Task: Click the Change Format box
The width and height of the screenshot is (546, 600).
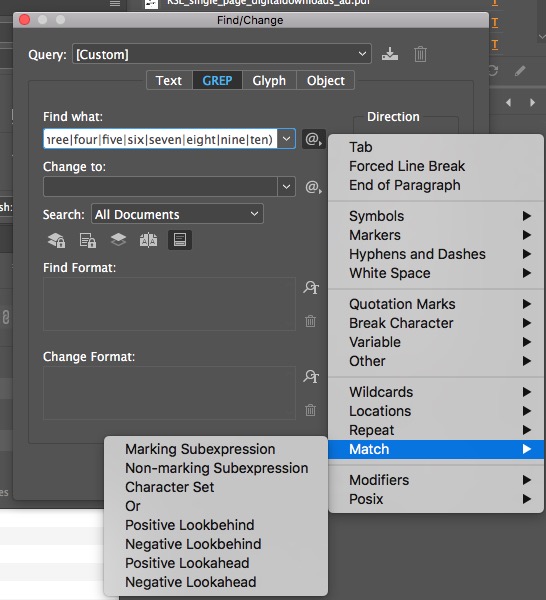Action: 170,393
